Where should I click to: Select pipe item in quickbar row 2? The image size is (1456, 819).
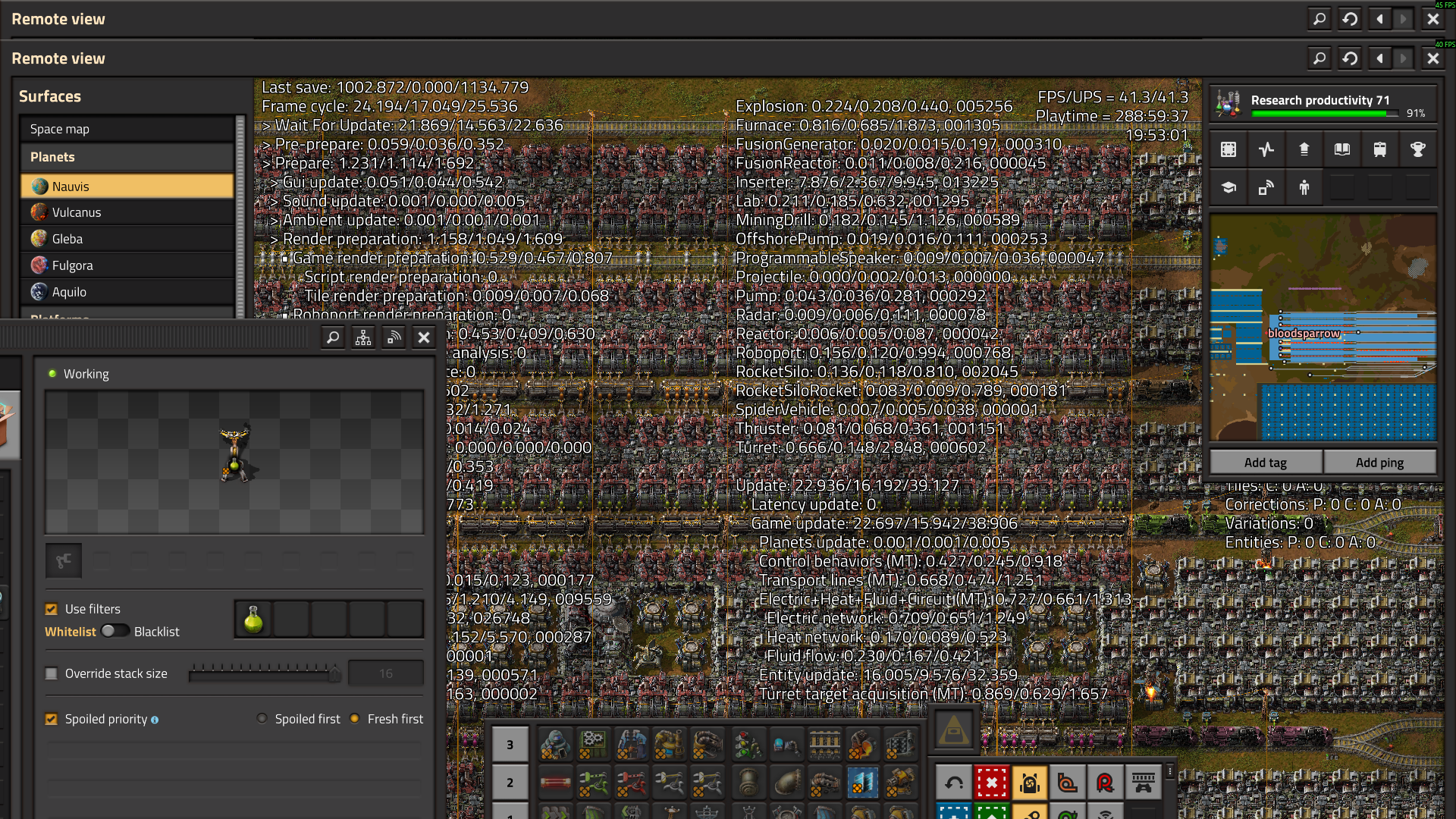pyautogui.click(x=748, y=783)
